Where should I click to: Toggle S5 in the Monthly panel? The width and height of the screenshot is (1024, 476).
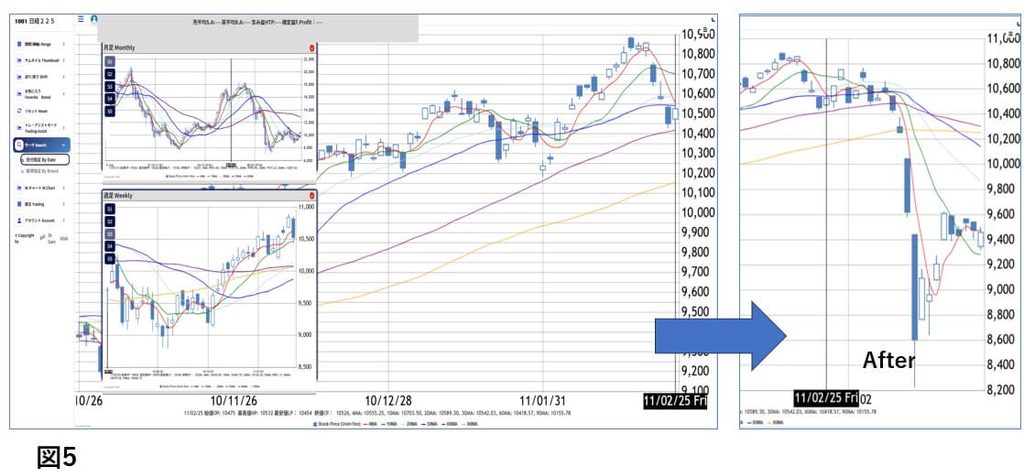[x=110, y=112]
